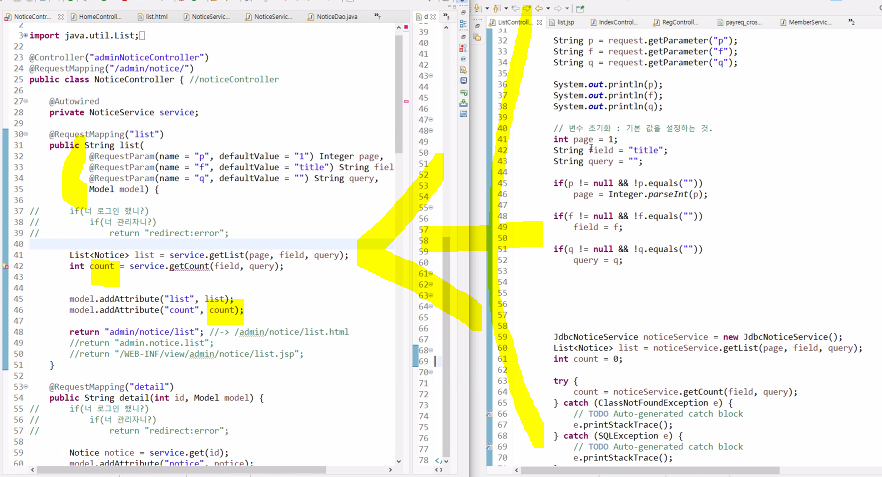Click "Integer.parseInt(p)" in the right editor
Viewport: 882px width, 477px height.
click(x=658, y=194)
